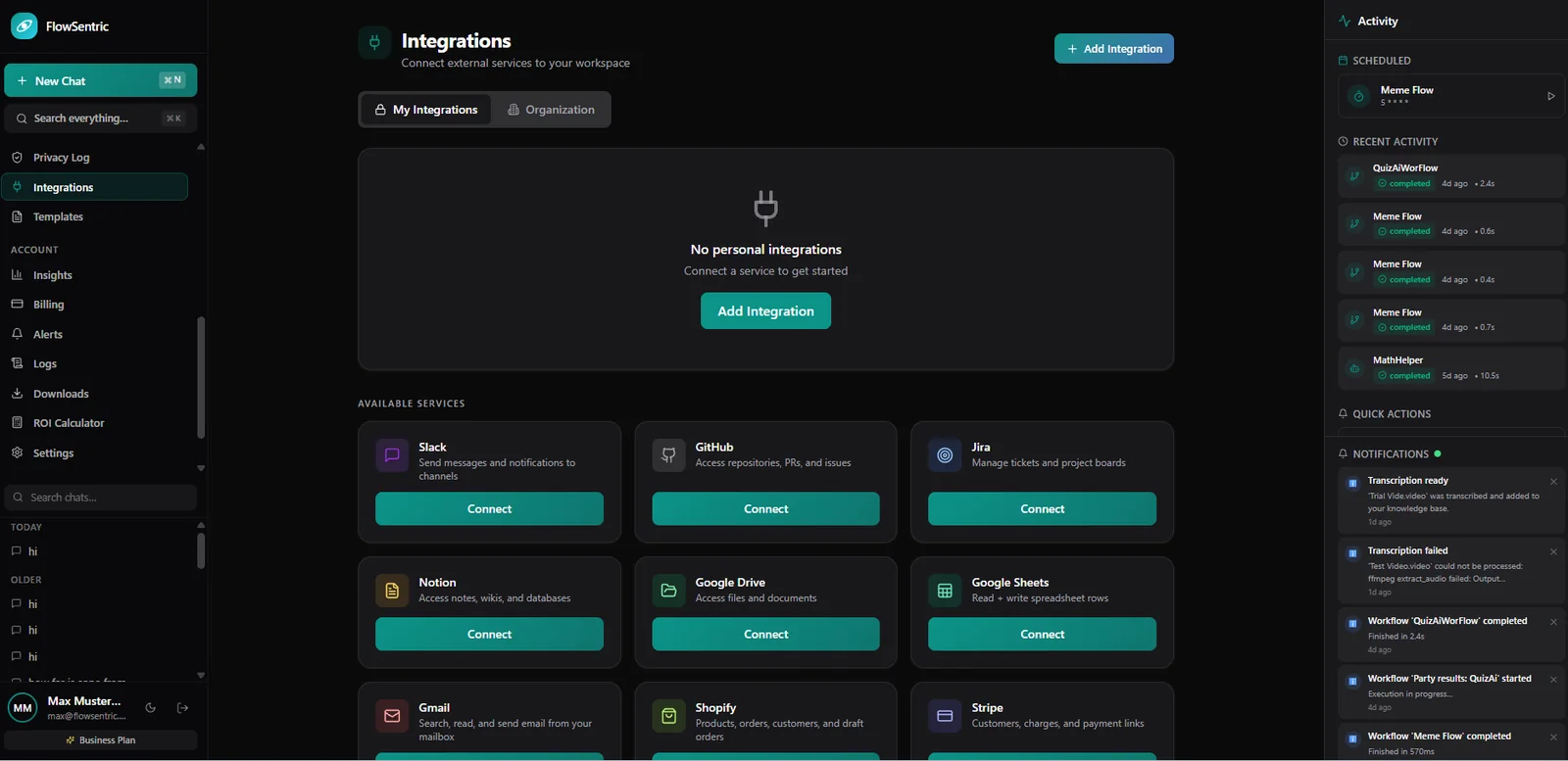Open the QuizAiWorFlow recent activity entry
Viewport: 1568px width, 761px height.
[x=1451, y=176]
